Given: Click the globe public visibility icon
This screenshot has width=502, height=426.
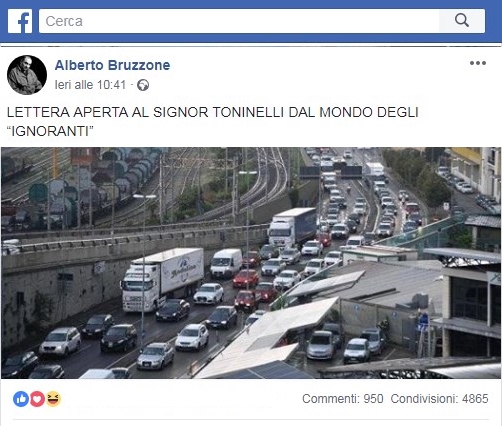Looking at the screenshot, I should click(143, 85).
